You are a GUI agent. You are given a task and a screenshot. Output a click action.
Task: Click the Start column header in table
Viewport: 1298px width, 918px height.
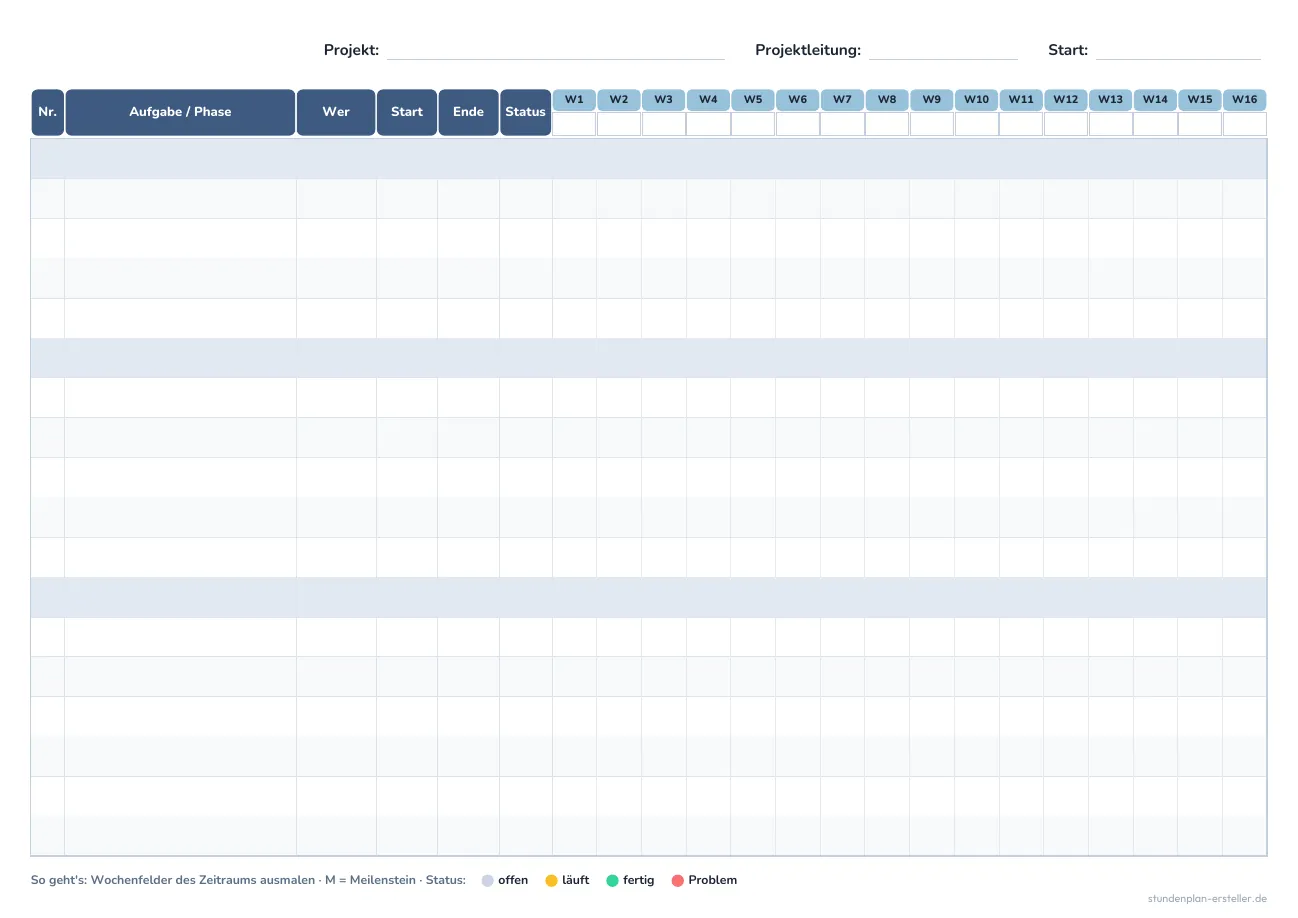pyautogui.click(x=407, y=112)
